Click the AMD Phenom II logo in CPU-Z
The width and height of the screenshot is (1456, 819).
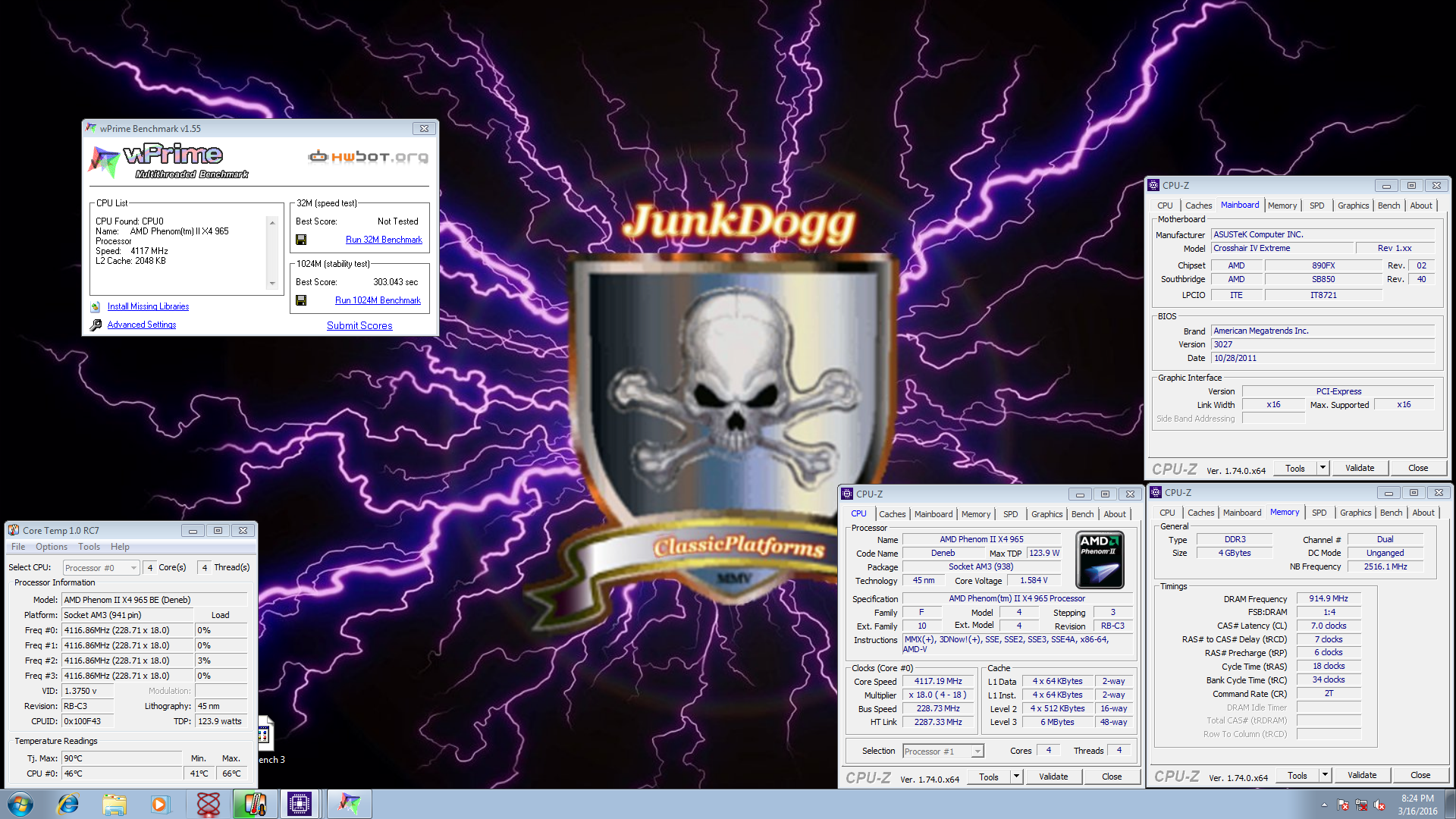[1100, 560]
